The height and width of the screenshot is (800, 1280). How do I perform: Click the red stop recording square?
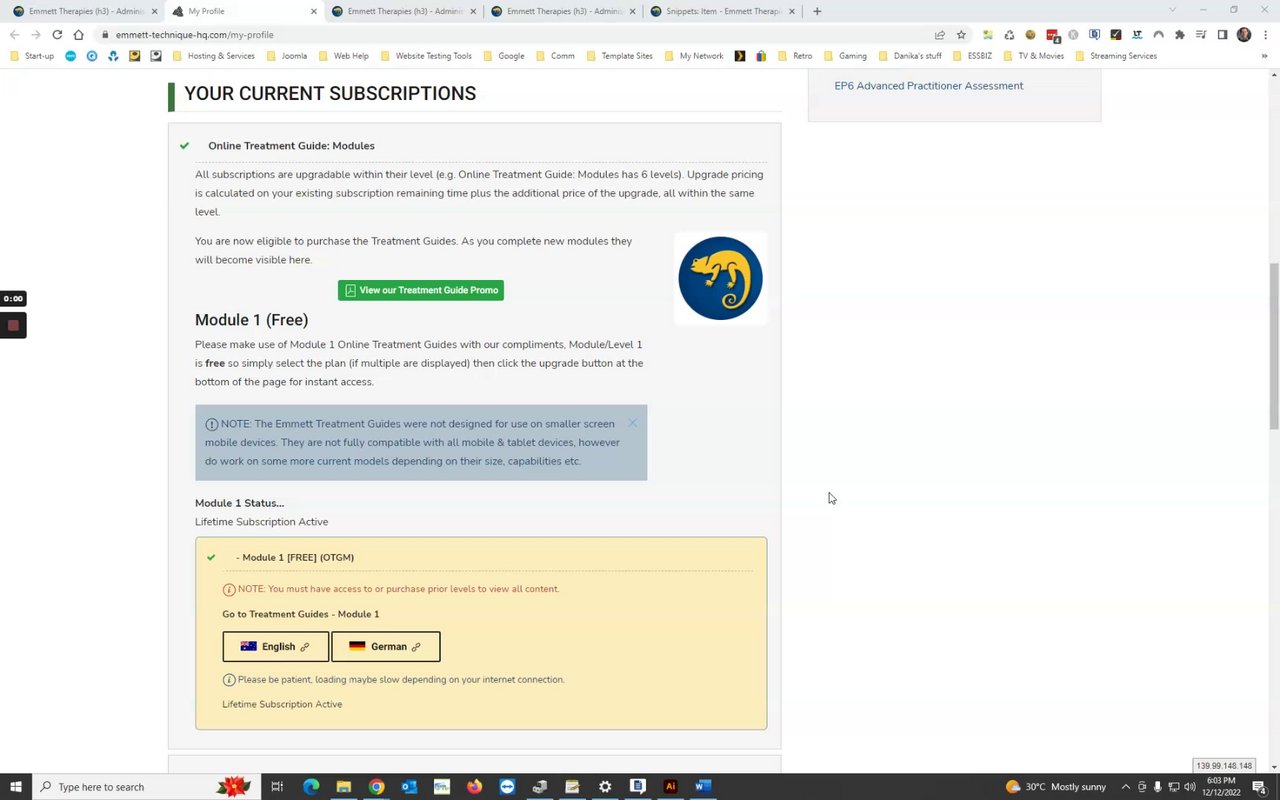(x=13, y=325)
